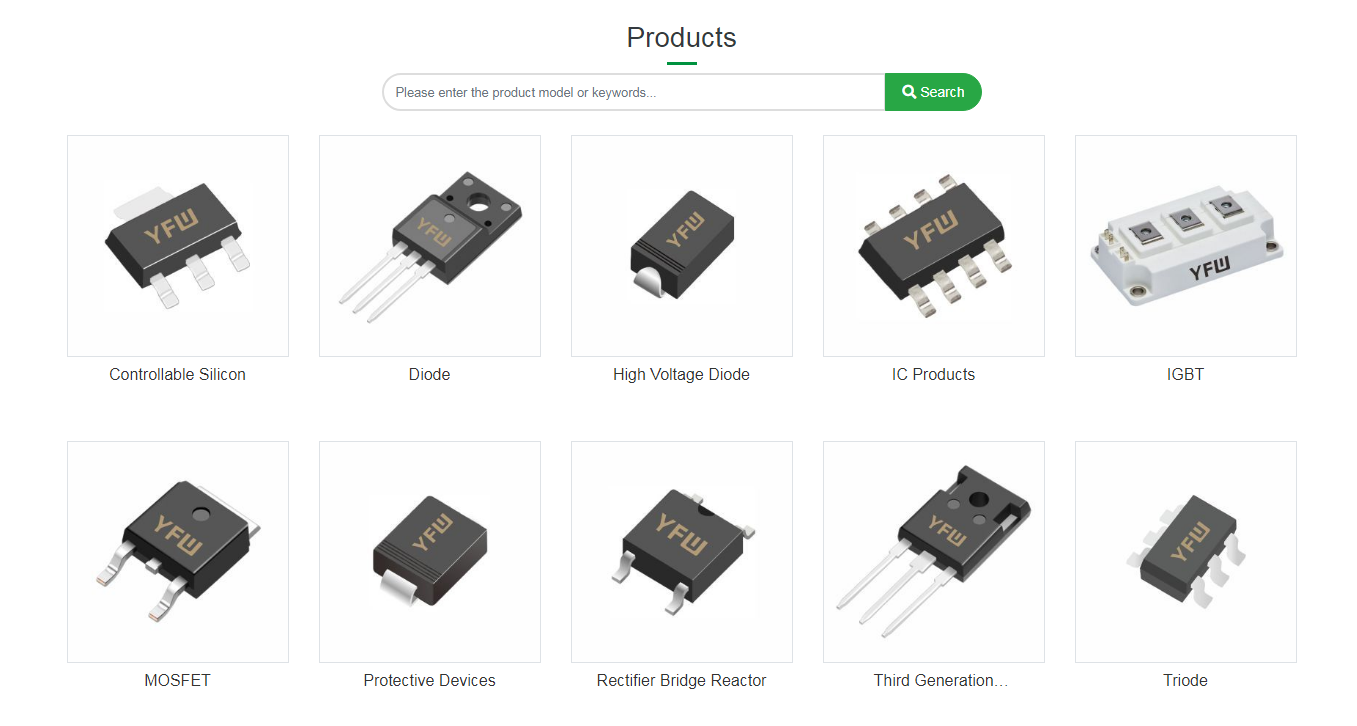Open the MOSFET product image

coord(178,552)
